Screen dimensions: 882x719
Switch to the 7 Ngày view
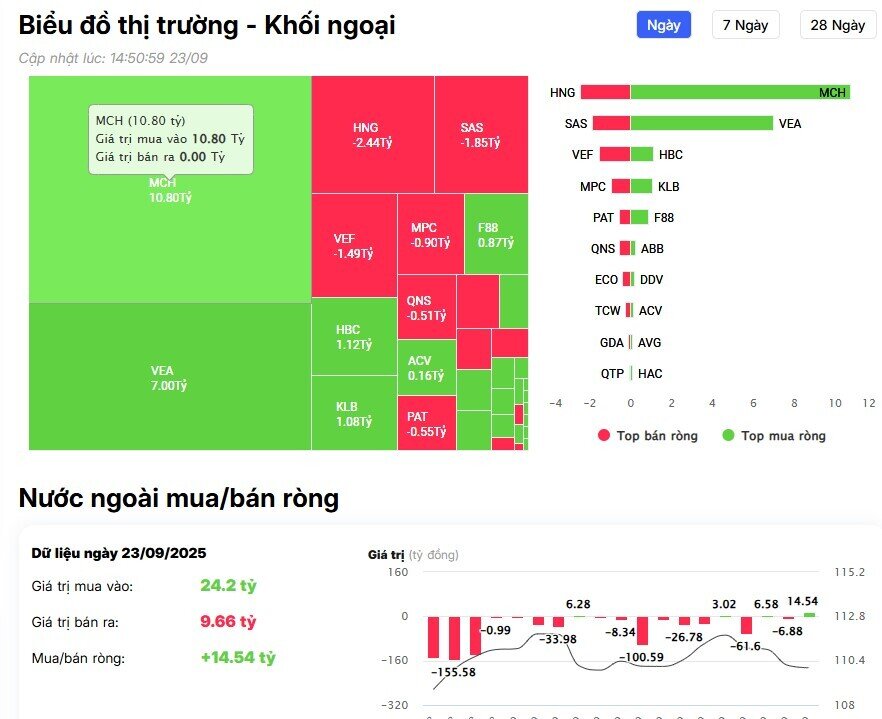(x=746, y=24)
